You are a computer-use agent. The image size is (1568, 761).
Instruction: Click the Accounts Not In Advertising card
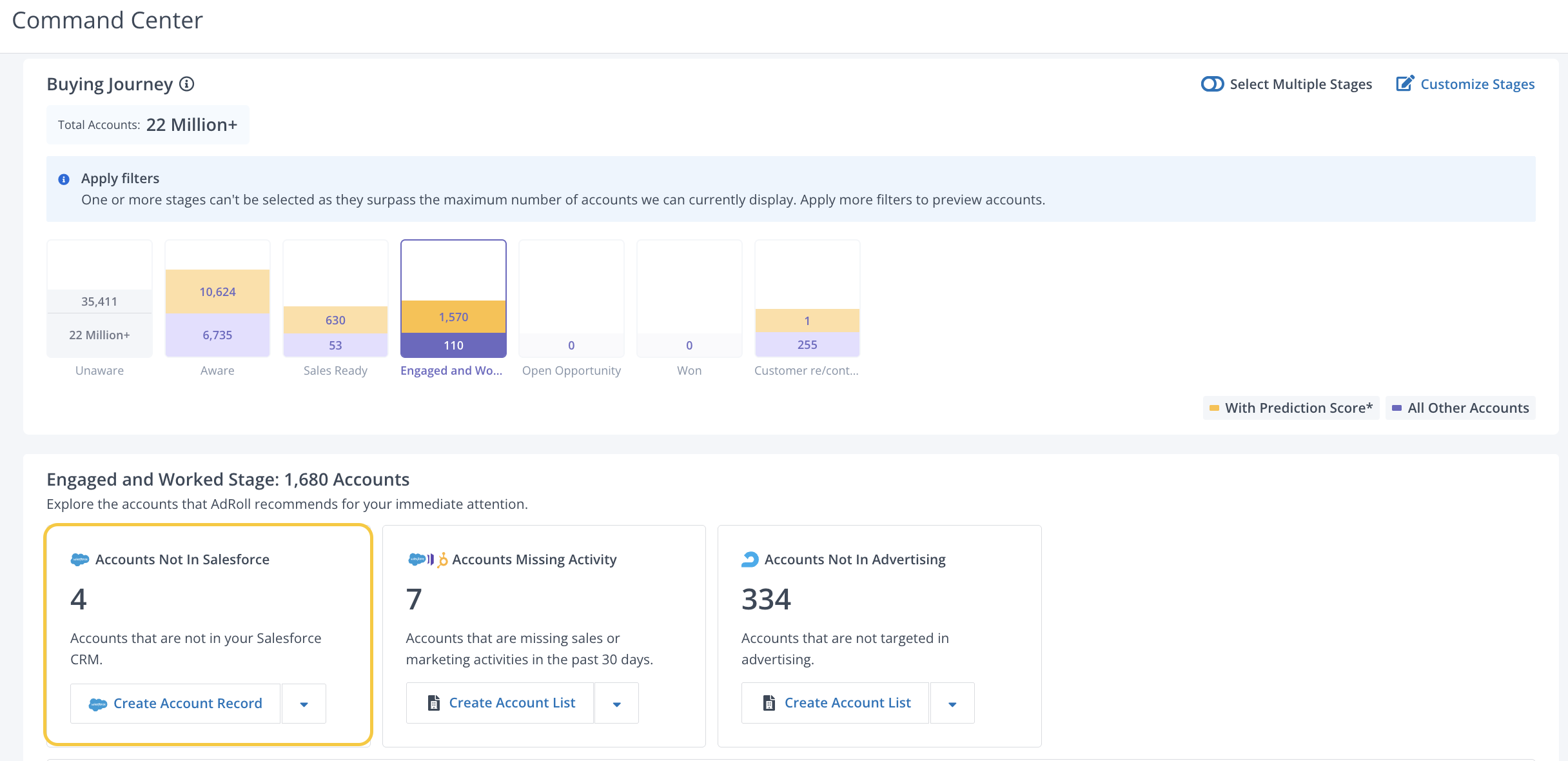(x=879, y=619)
